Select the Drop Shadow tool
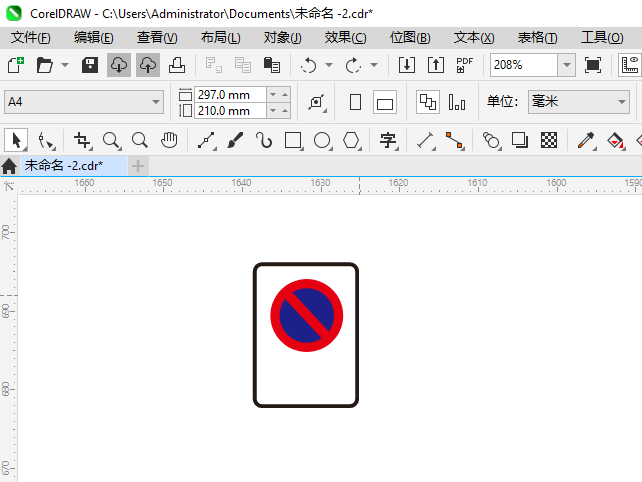The width and height of the screenshot is (642, 482). point(520,140)
